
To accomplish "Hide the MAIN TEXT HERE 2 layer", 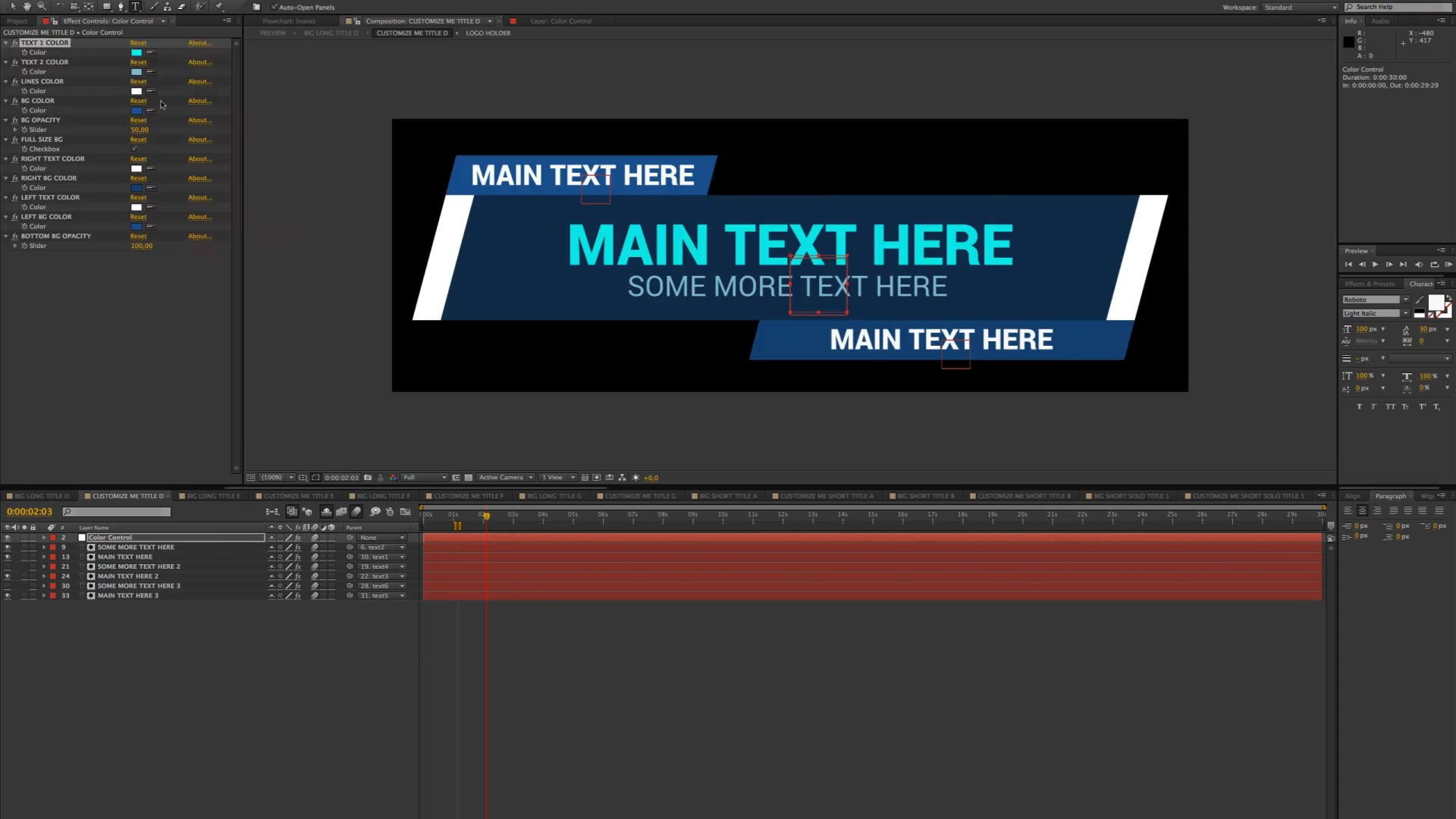I will tap(8, 576).
